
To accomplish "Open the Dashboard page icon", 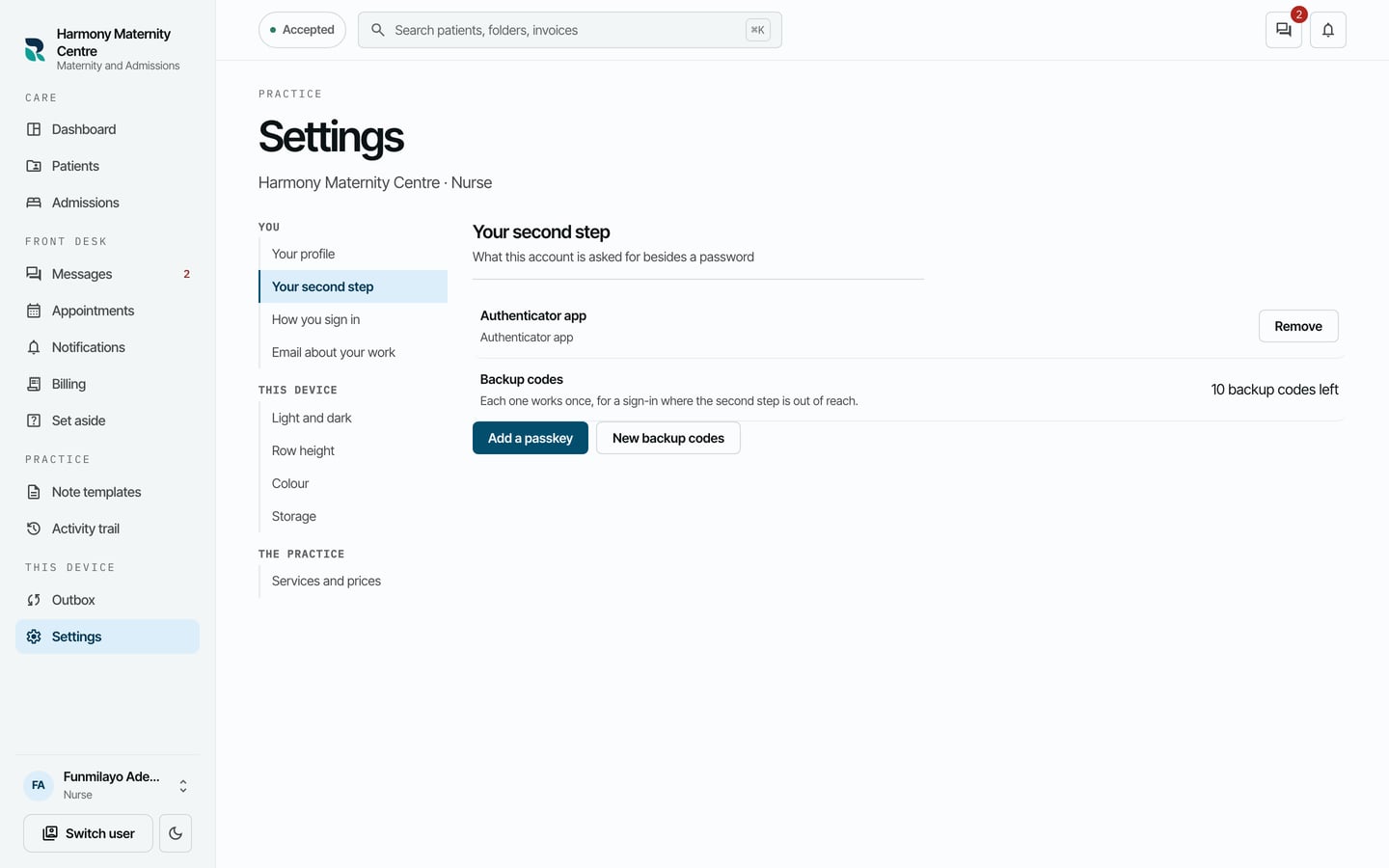I will 34,129.
